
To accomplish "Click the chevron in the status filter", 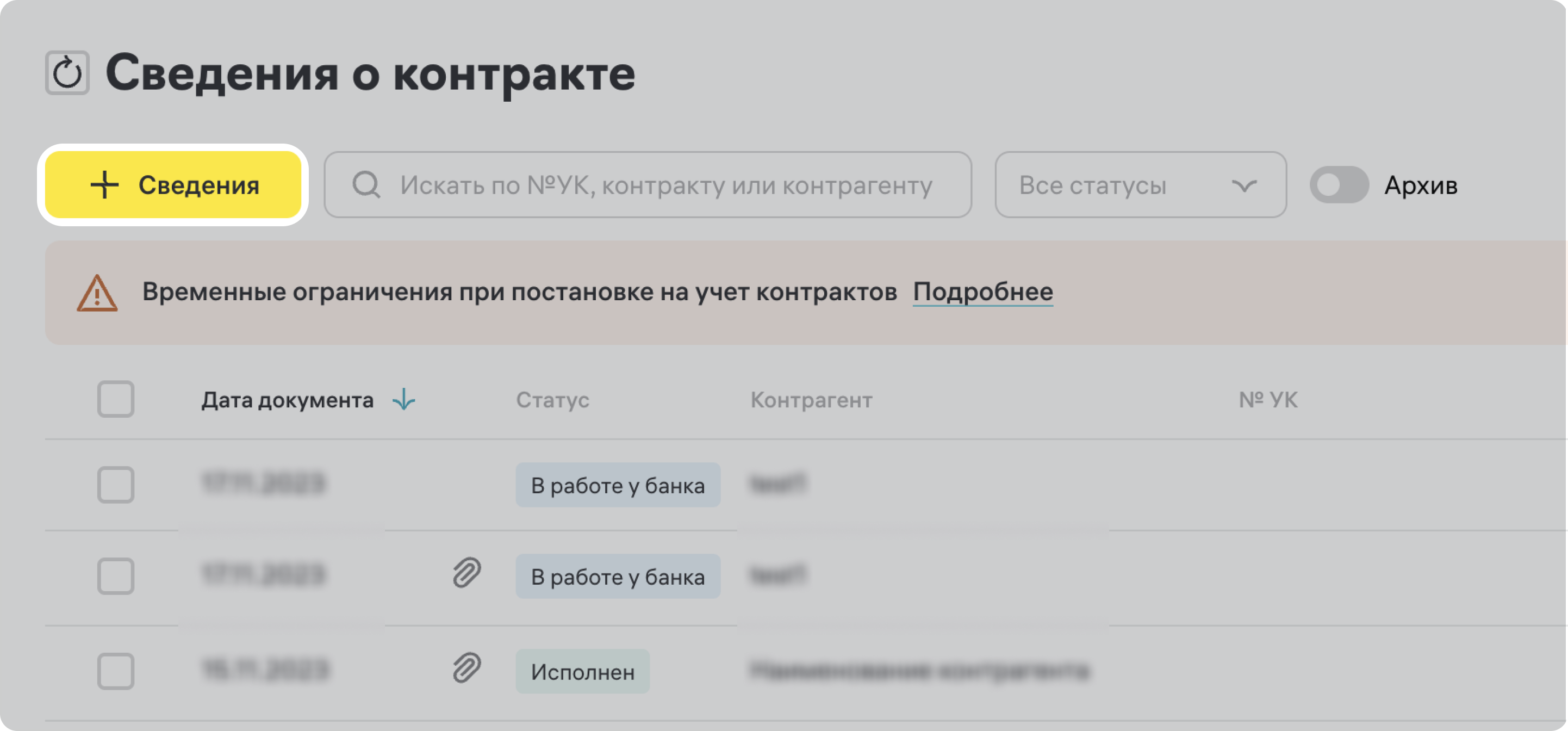I will (1243, 185).
